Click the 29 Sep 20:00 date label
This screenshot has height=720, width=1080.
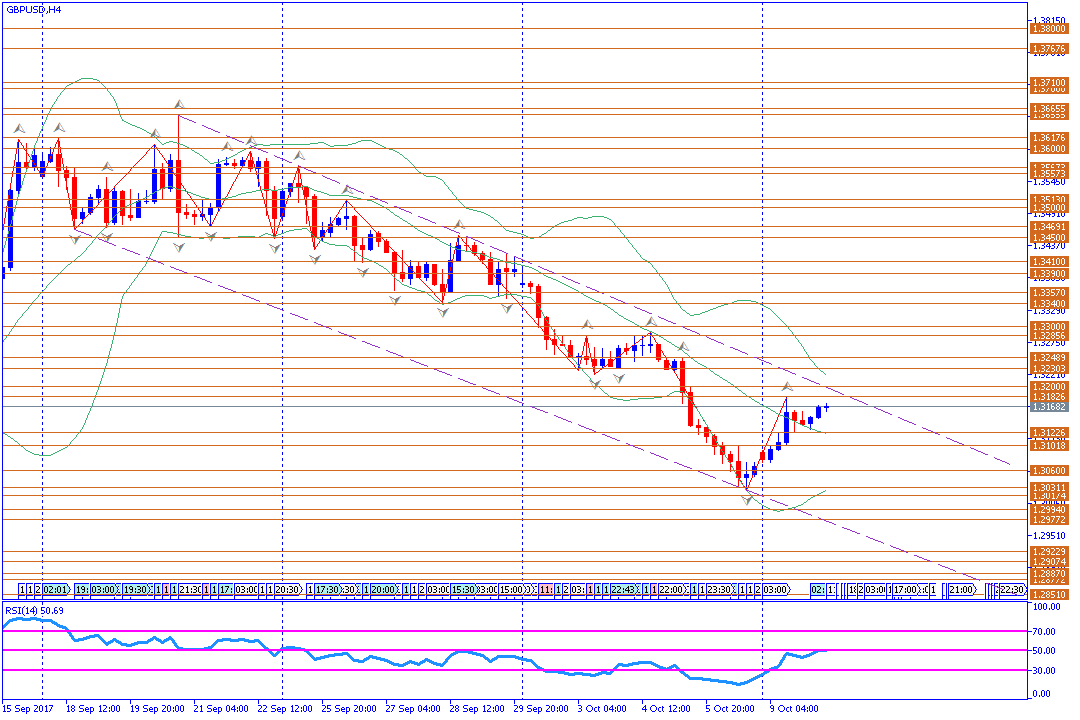pyautogui.click(x=541, y=708)
